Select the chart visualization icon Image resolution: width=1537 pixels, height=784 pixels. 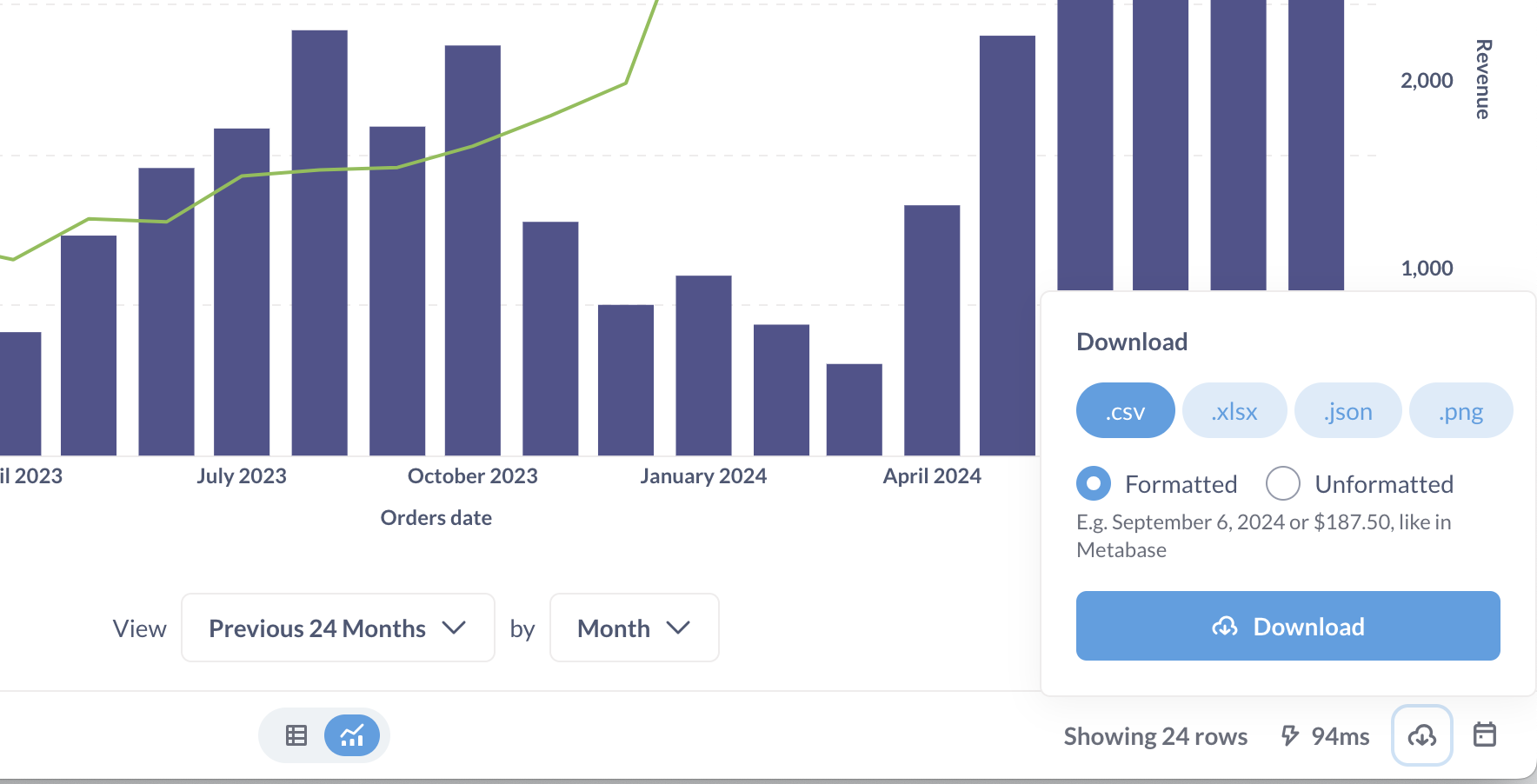point(352,735)
